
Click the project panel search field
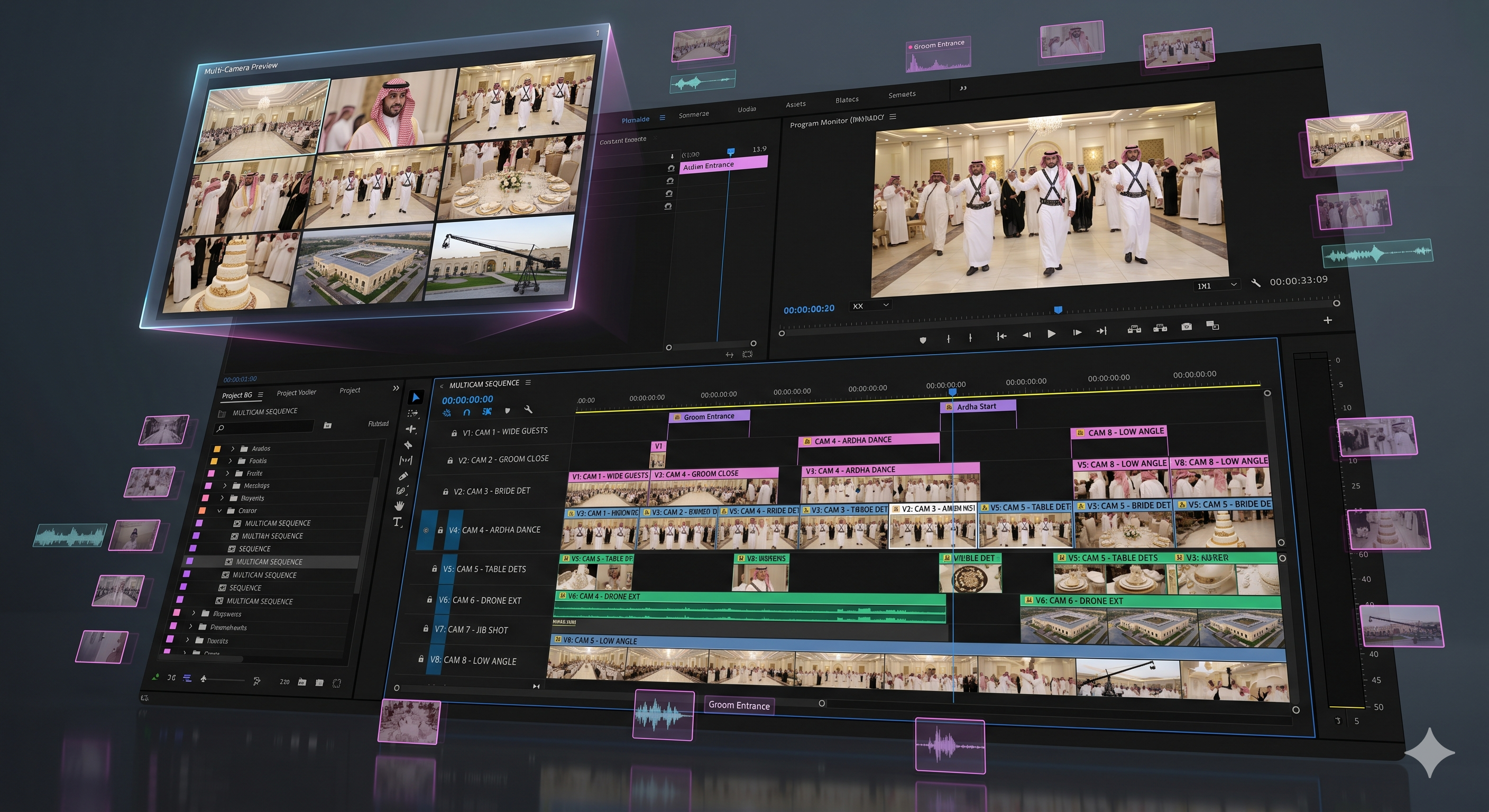pos(264,427)
